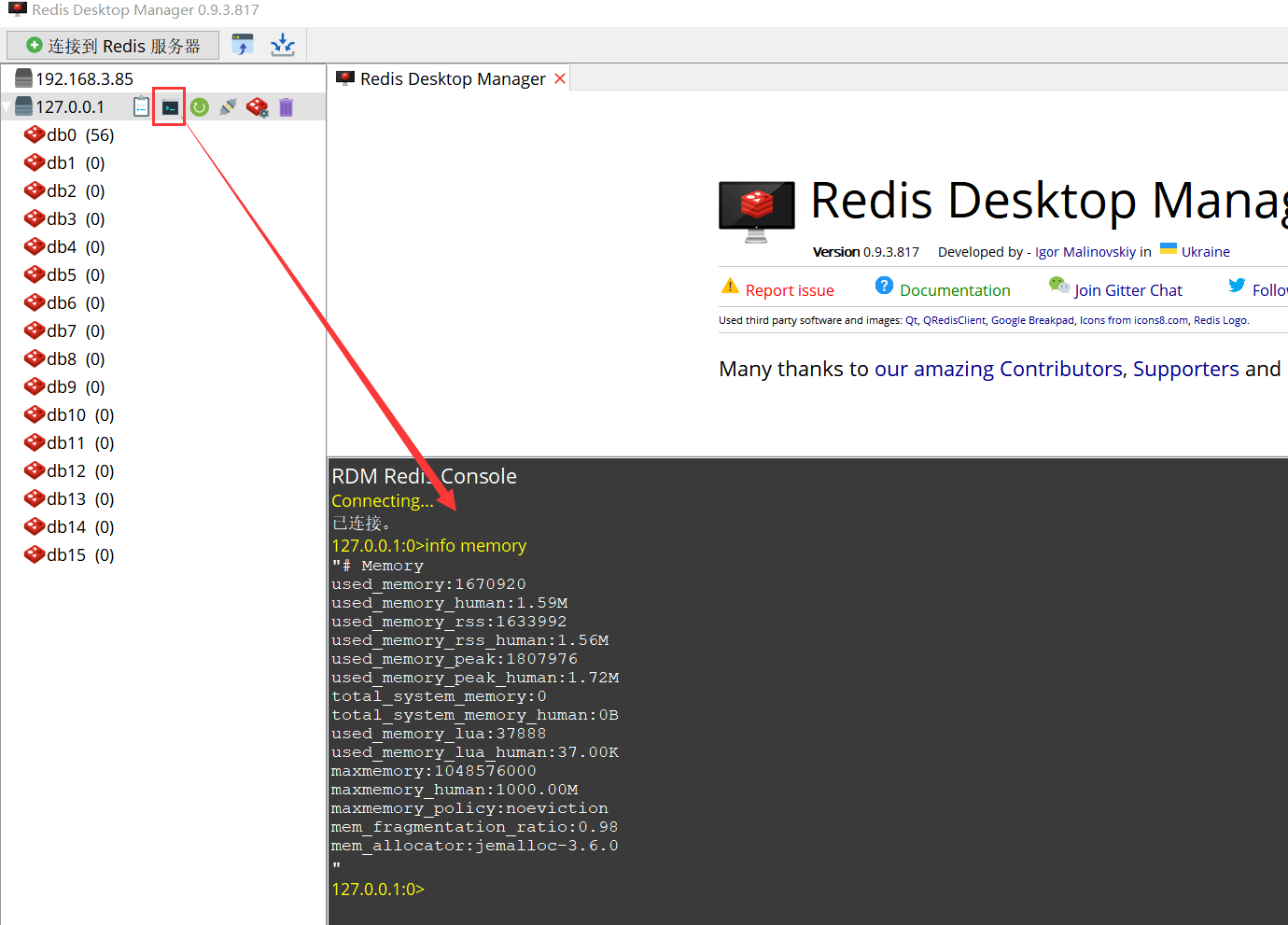Viewport: 1288px width, 925px height.
Task: Click console line mem_fragmentation_ratio:0.98
Action: pos(474,827)
